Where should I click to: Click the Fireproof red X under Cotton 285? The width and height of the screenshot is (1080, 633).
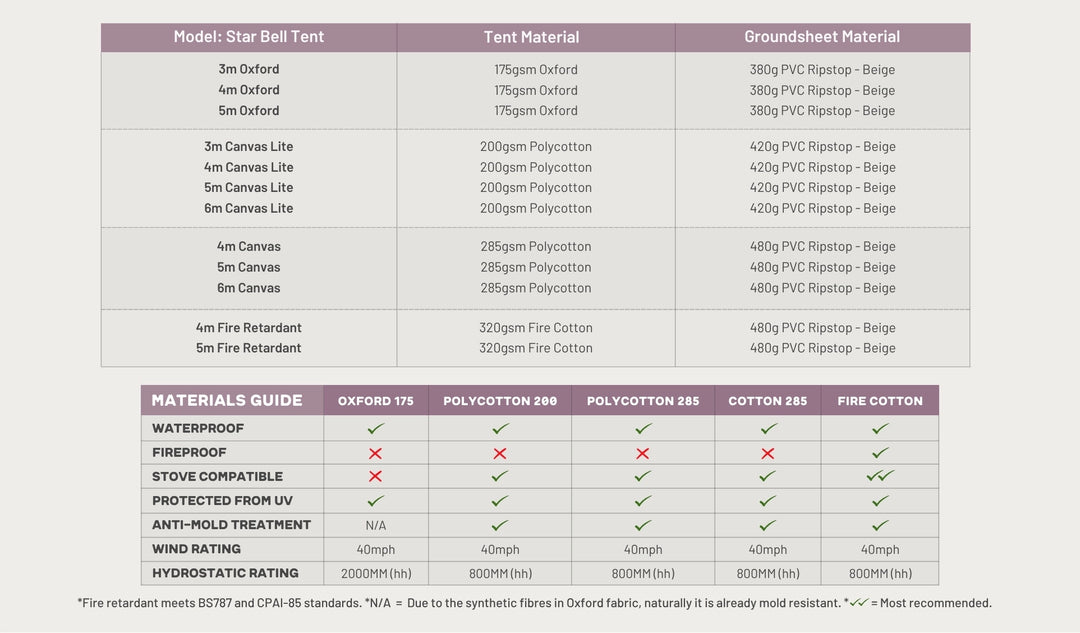point(768,453)
